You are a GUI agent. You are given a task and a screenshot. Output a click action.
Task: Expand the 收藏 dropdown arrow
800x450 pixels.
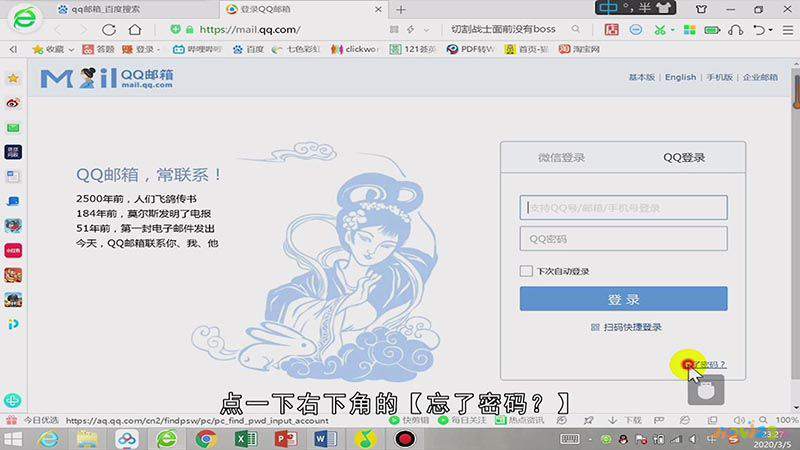[x=71, y=49]
